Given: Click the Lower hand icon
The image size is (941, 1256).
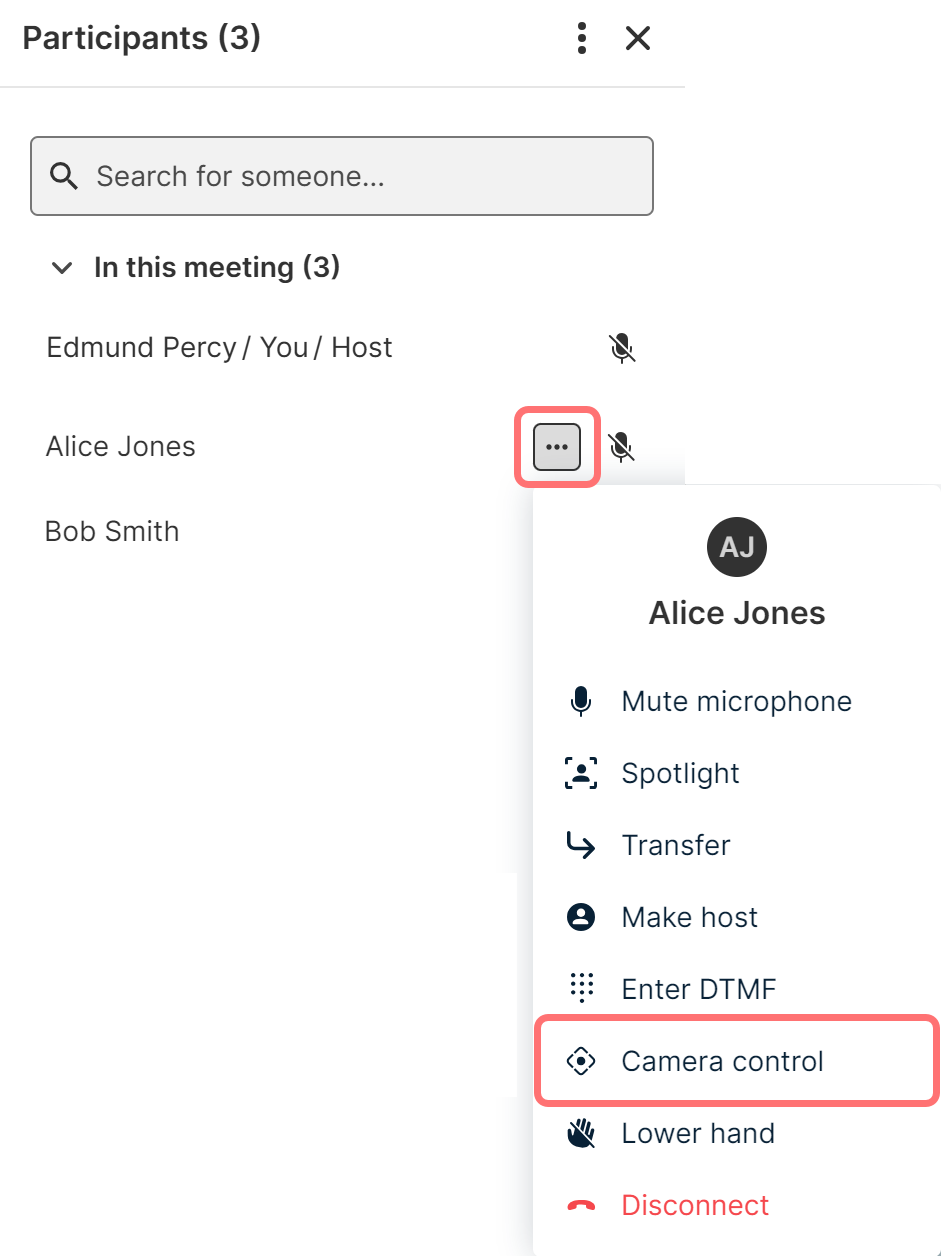Looking at the screenshot, I should pyautogui.click(x=581, y=1133).
